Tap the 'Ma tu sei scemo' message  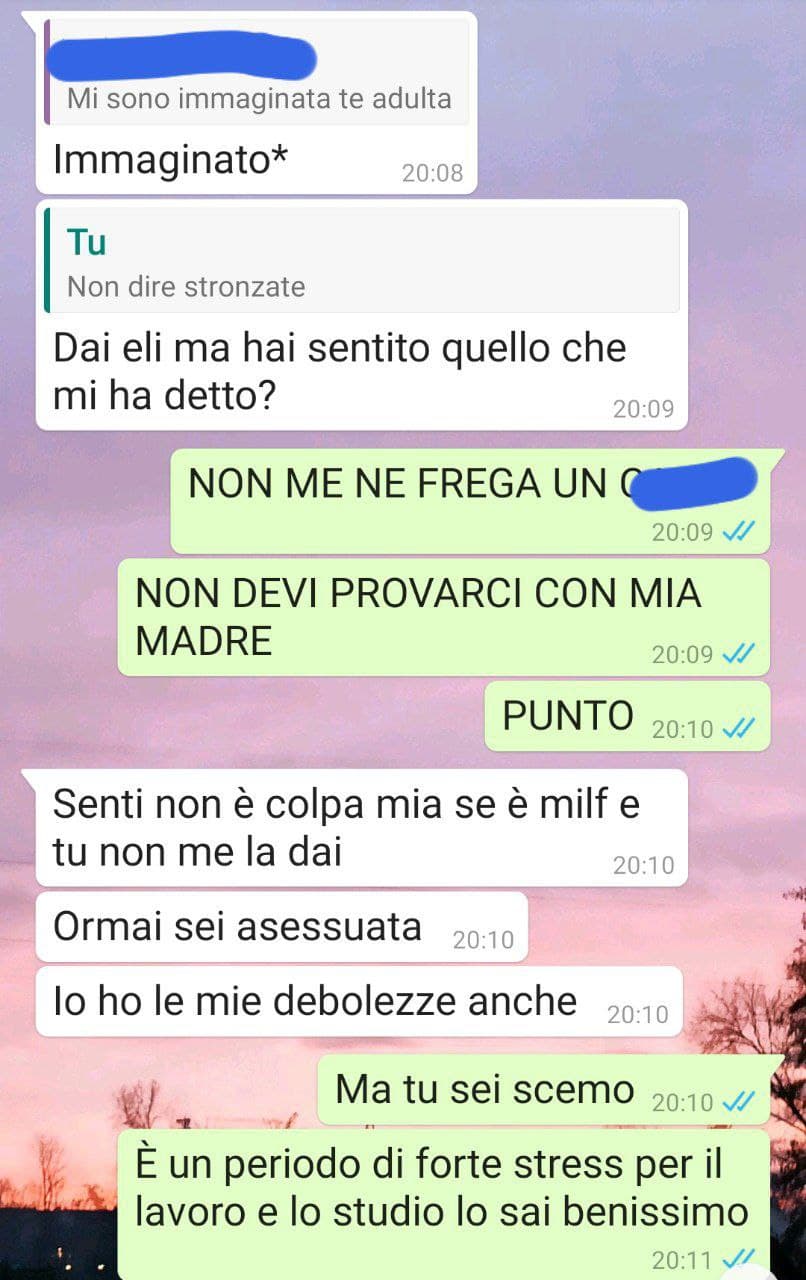[x=544, y=1090]
